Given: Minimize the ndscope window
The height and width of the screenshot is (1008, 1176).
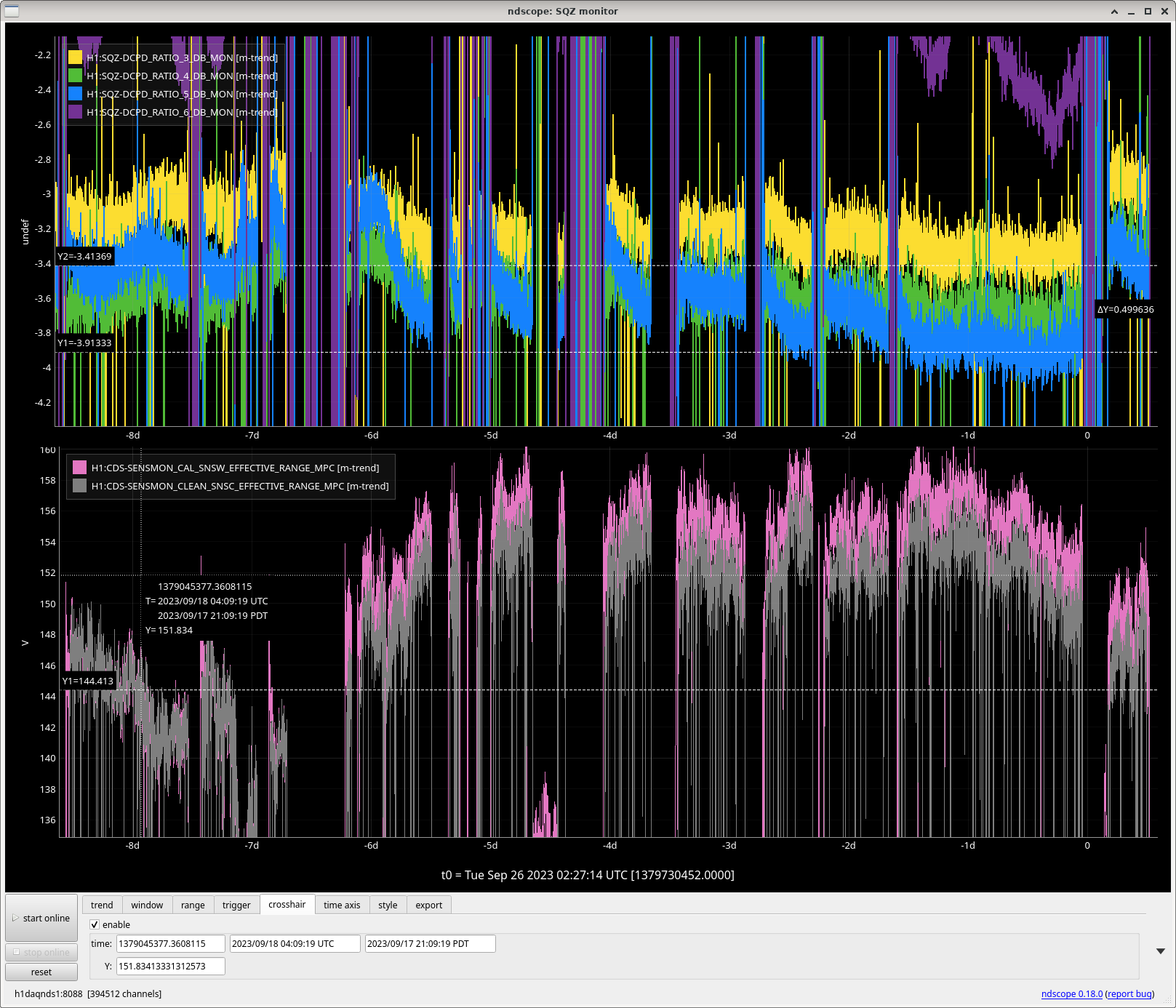Looking at the screenshot, I should [x=1131, y=11].
